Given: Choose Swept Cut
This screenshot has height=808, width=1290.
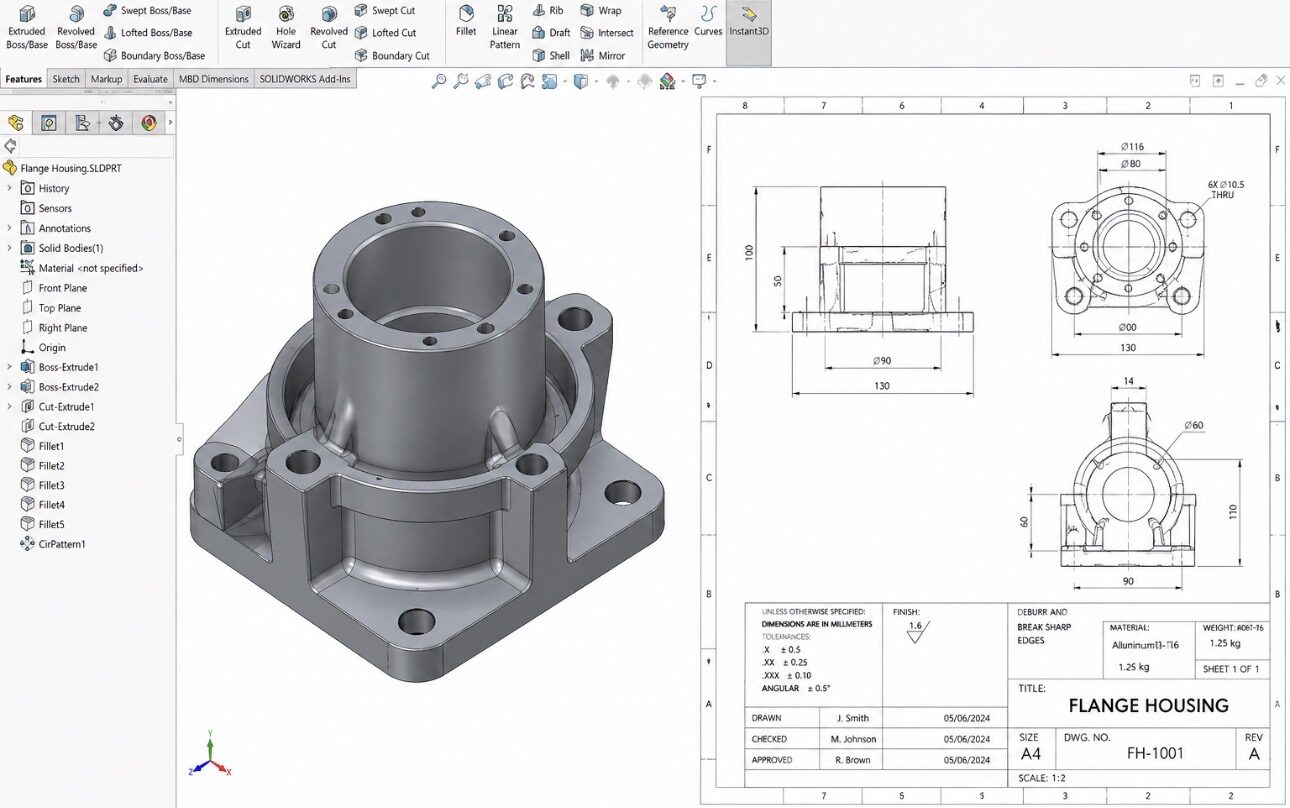Looking at the screenshot, I should [384, 10].
